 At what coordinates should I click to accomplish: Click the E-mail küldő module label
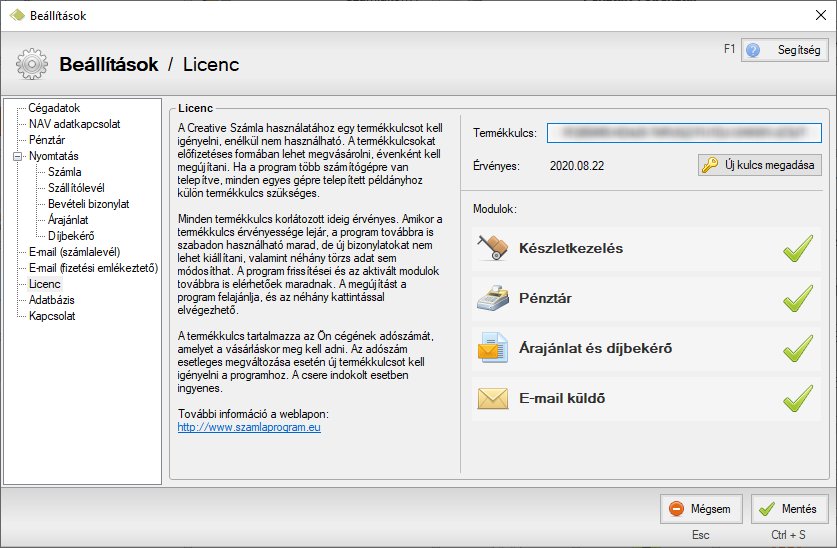pos(562,398)
